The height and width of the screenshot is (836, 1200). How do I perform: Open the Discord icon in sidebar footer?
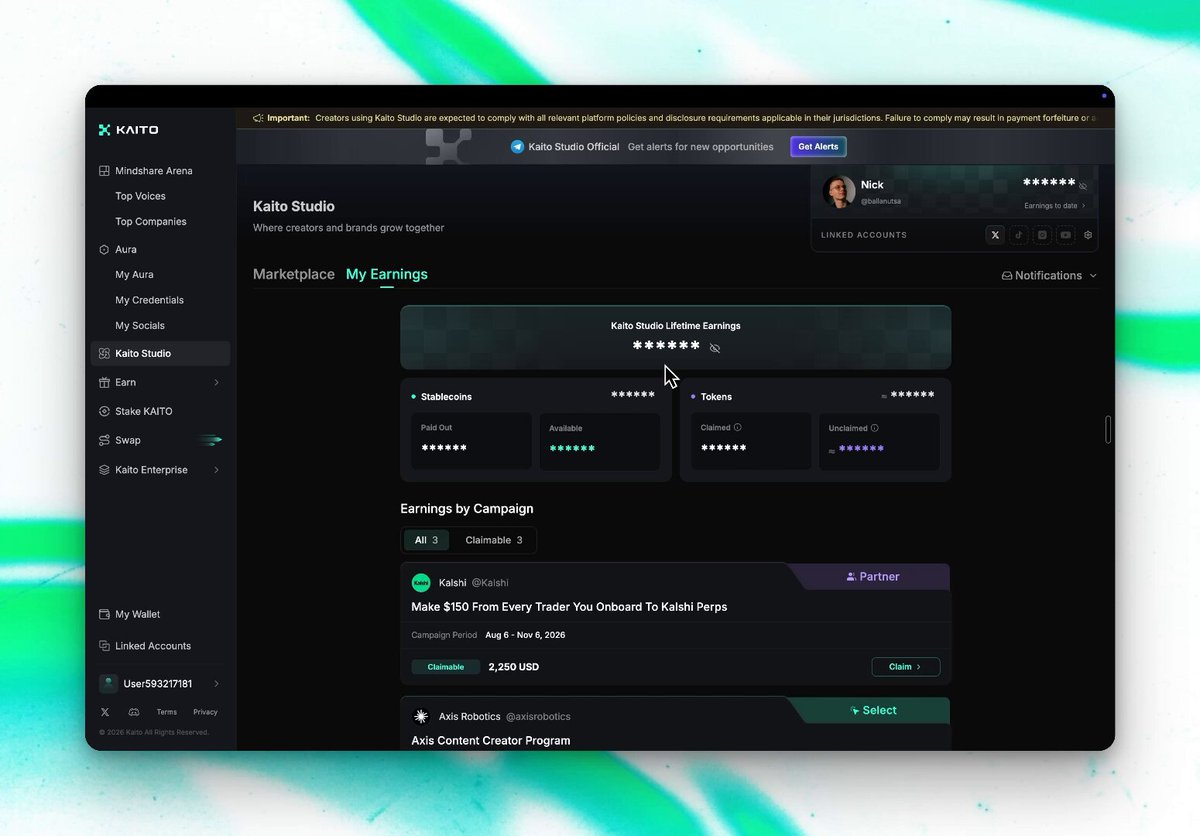(134, 712)
